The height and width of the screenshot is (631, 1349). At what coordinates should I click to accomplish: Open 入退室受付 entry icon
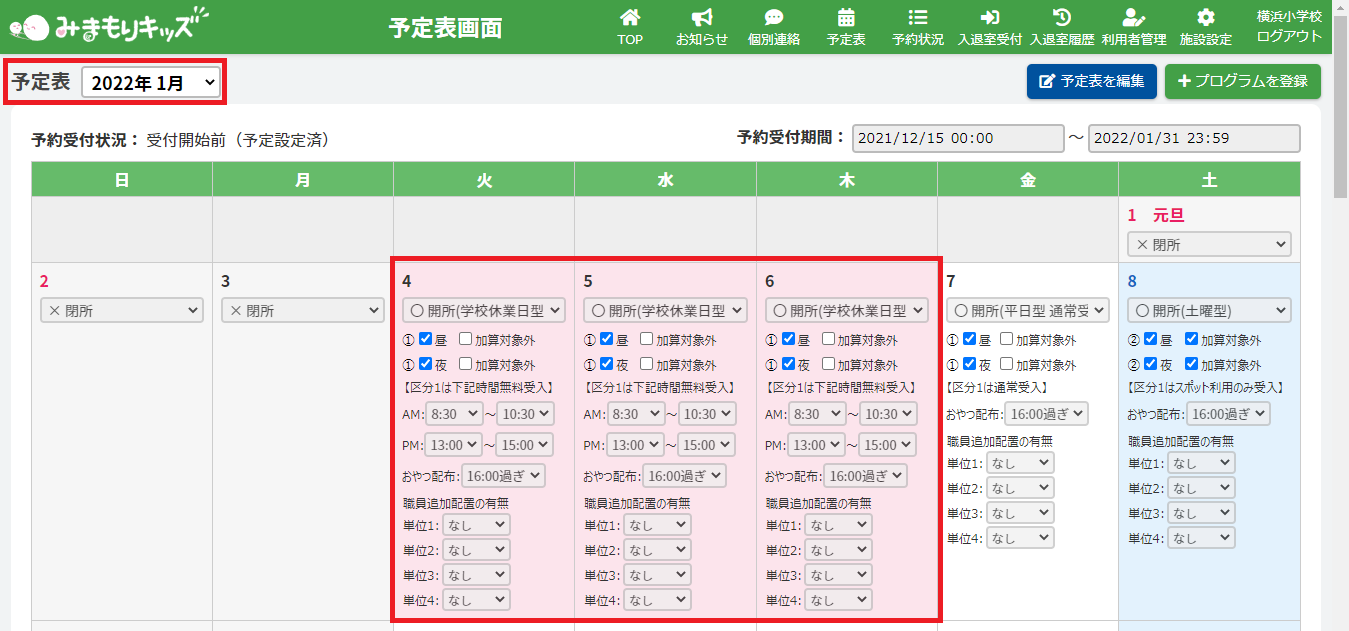click(x=989, y=18)
